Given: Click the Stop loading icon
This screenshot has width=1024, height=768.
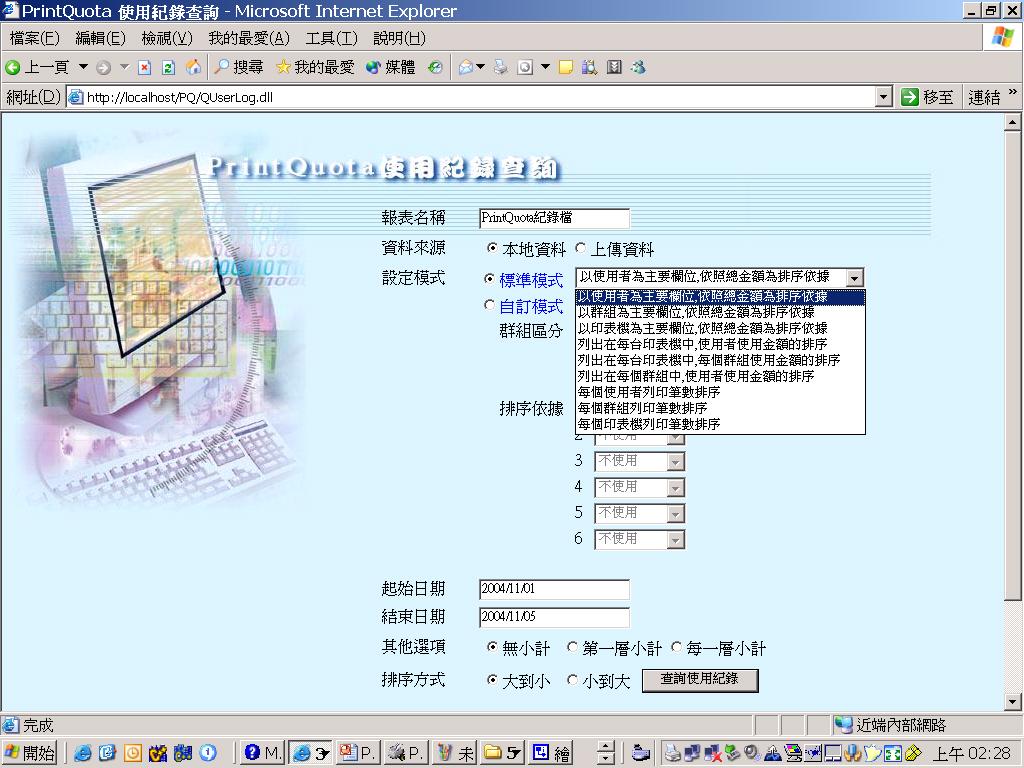Looking at the screenshot, I should [x=144, y=67].
